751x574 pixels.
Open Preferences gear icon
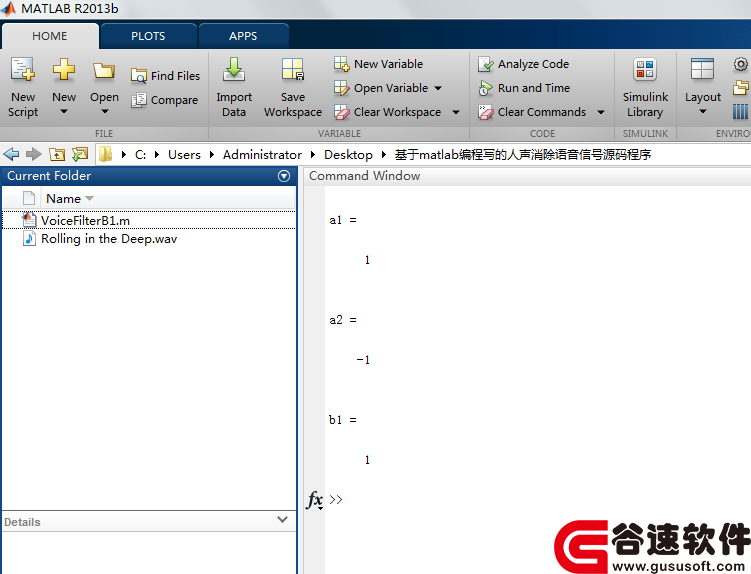point(740,64)
